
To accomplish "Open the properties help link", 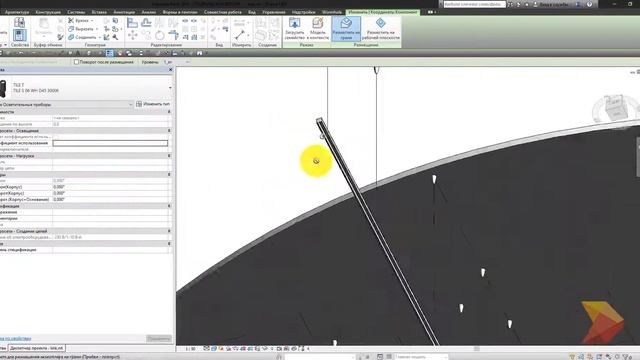I will 16,338.
